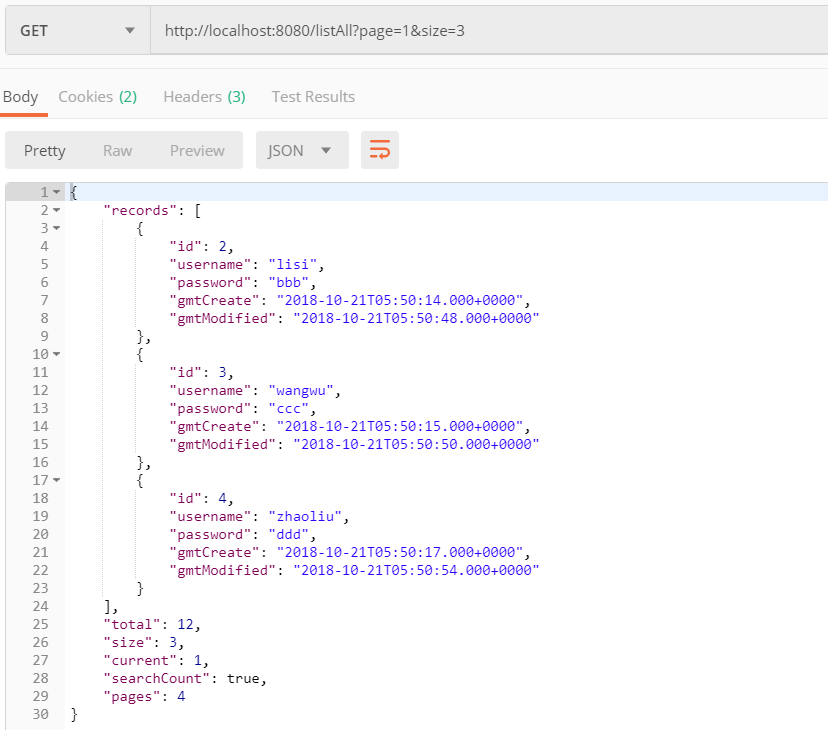Click line number 24 in the gutter
Screen dimensions: 828x730
[x=40, y=606]
